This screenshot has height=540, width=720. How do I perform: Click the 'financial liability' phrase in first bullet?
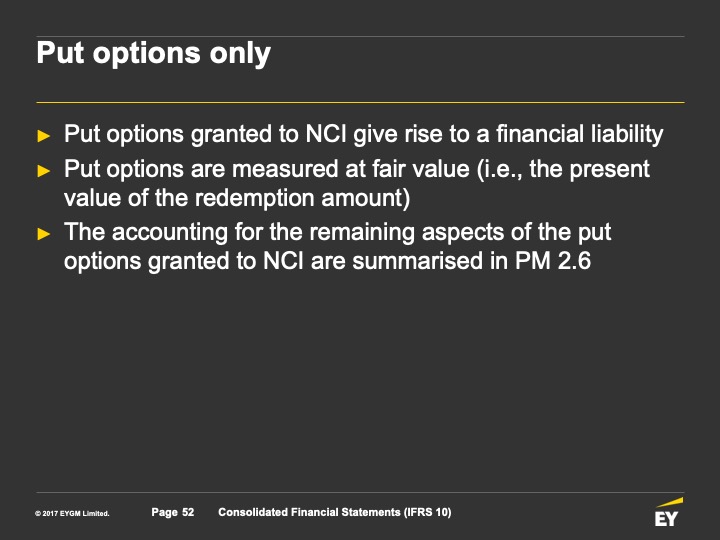click(579, 134)
